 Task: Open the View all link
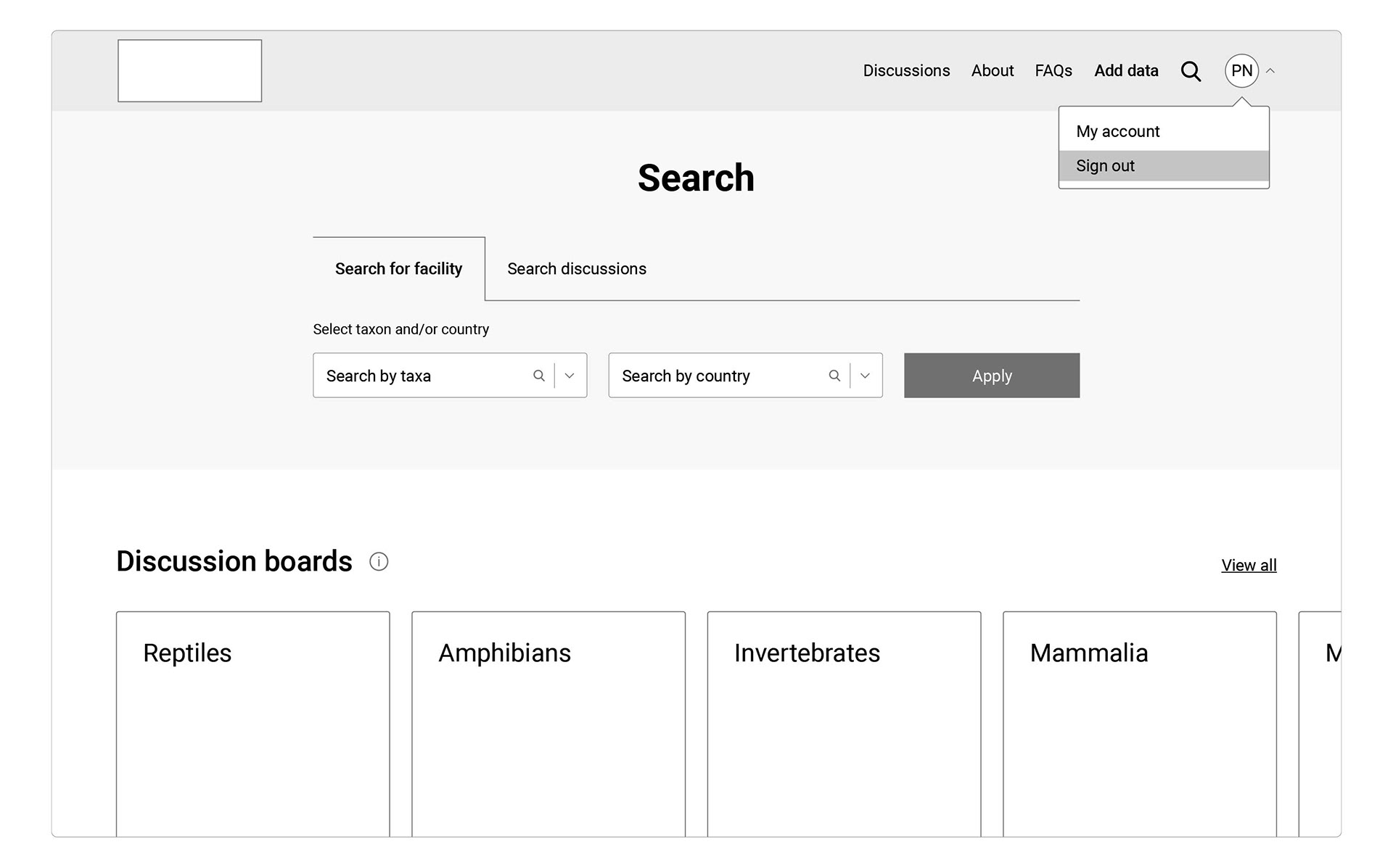(1248, 566)
